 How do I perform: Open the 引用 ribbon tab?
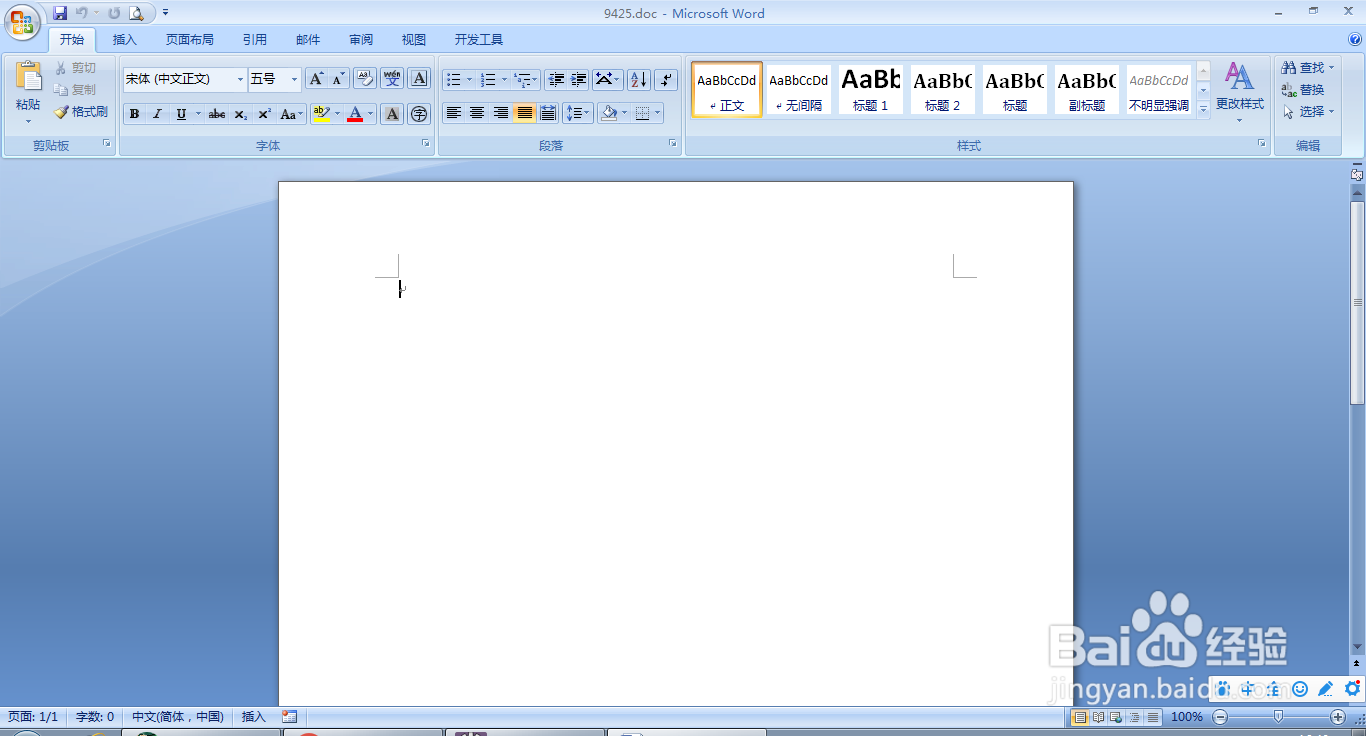tap(255, 40)
